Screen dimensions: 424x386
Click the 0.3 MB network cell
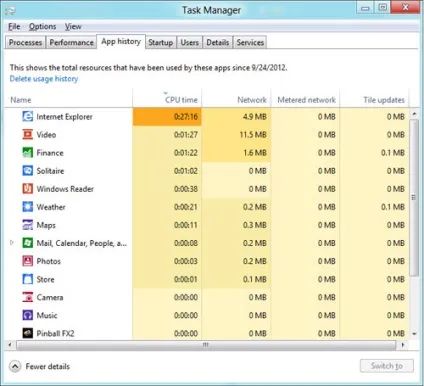[x=236, y=225]
